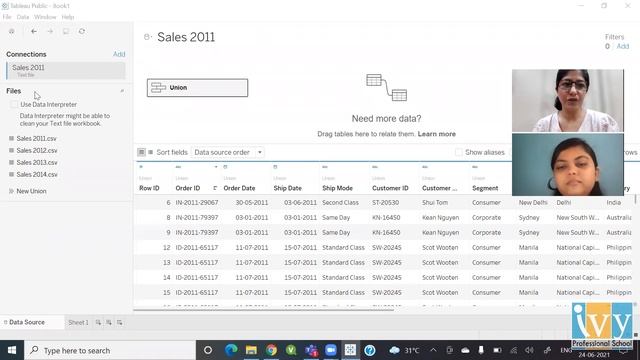Open File Explorer from the taskbar
Screen dimensions: 640x360
pyautogui.click(x=251, y=350)
